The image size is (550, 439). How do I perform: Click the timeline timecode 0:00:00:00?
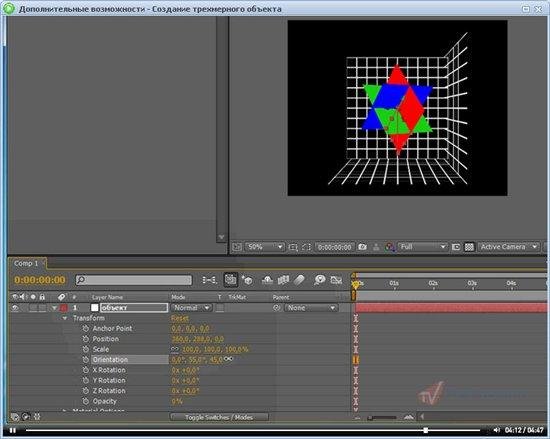[40, 280]
